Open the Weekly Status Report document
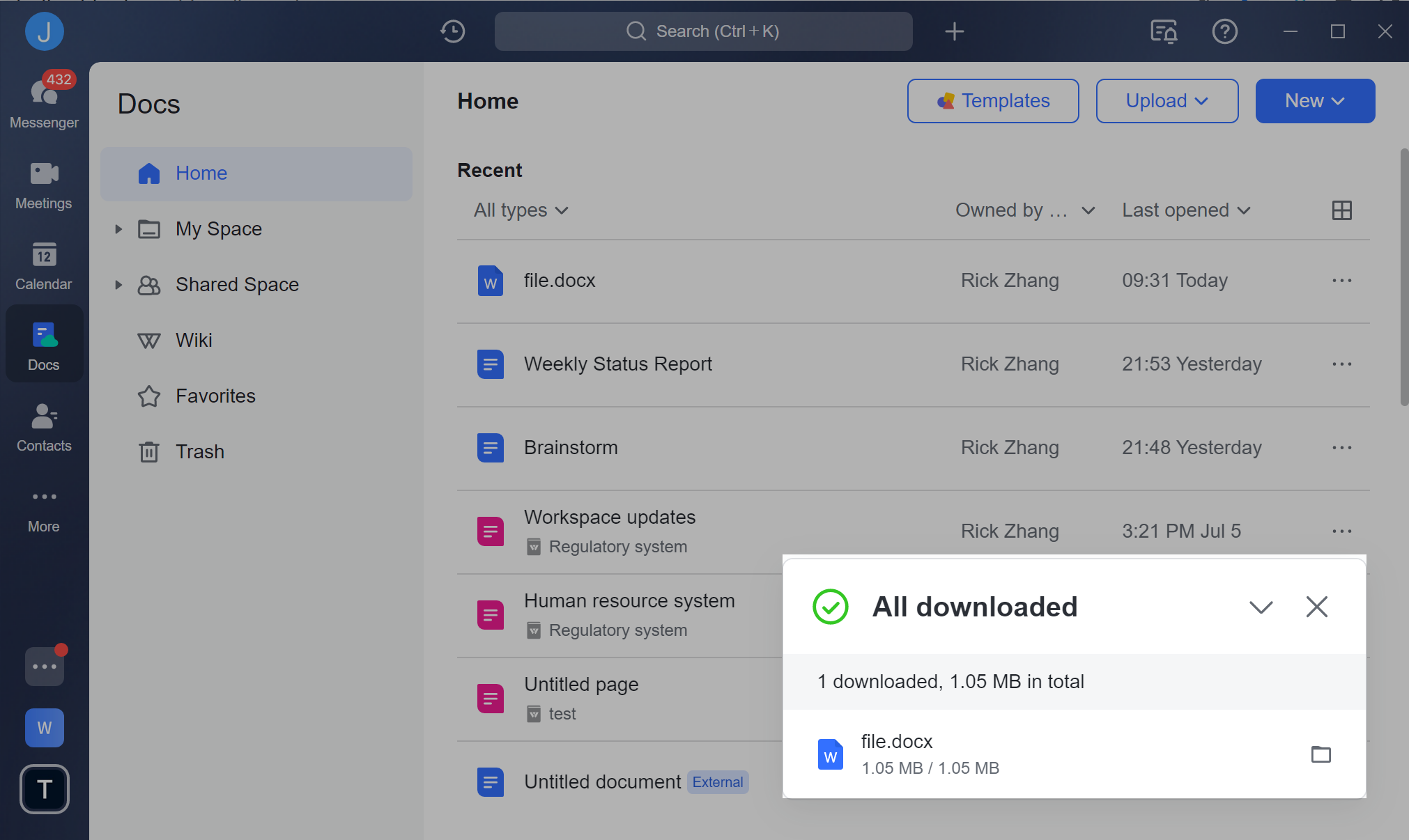Screen dimensions: 1409x840 617,363
